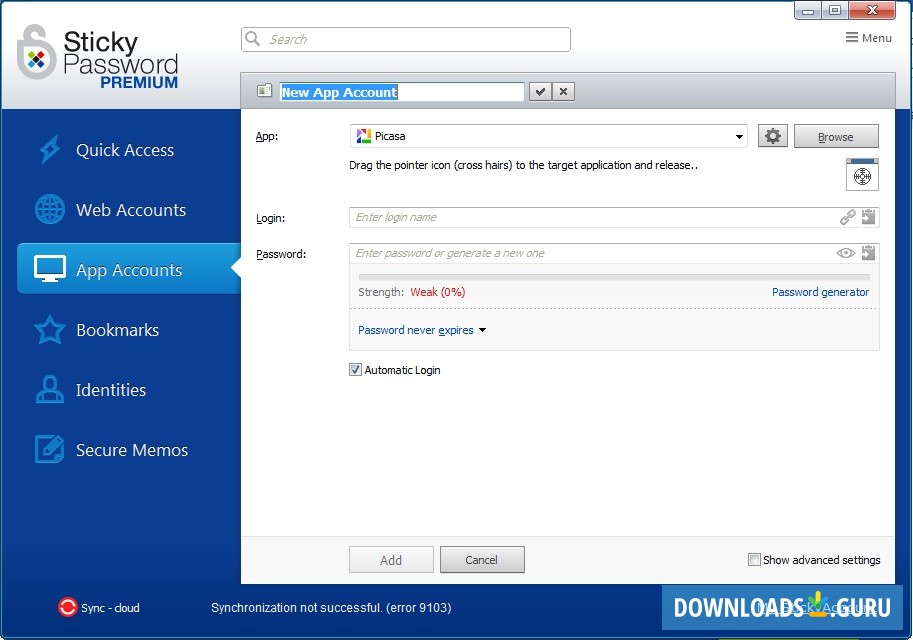913x640 pixels.
Task: Click the App Accounts monitor icon
Action: 49,269
